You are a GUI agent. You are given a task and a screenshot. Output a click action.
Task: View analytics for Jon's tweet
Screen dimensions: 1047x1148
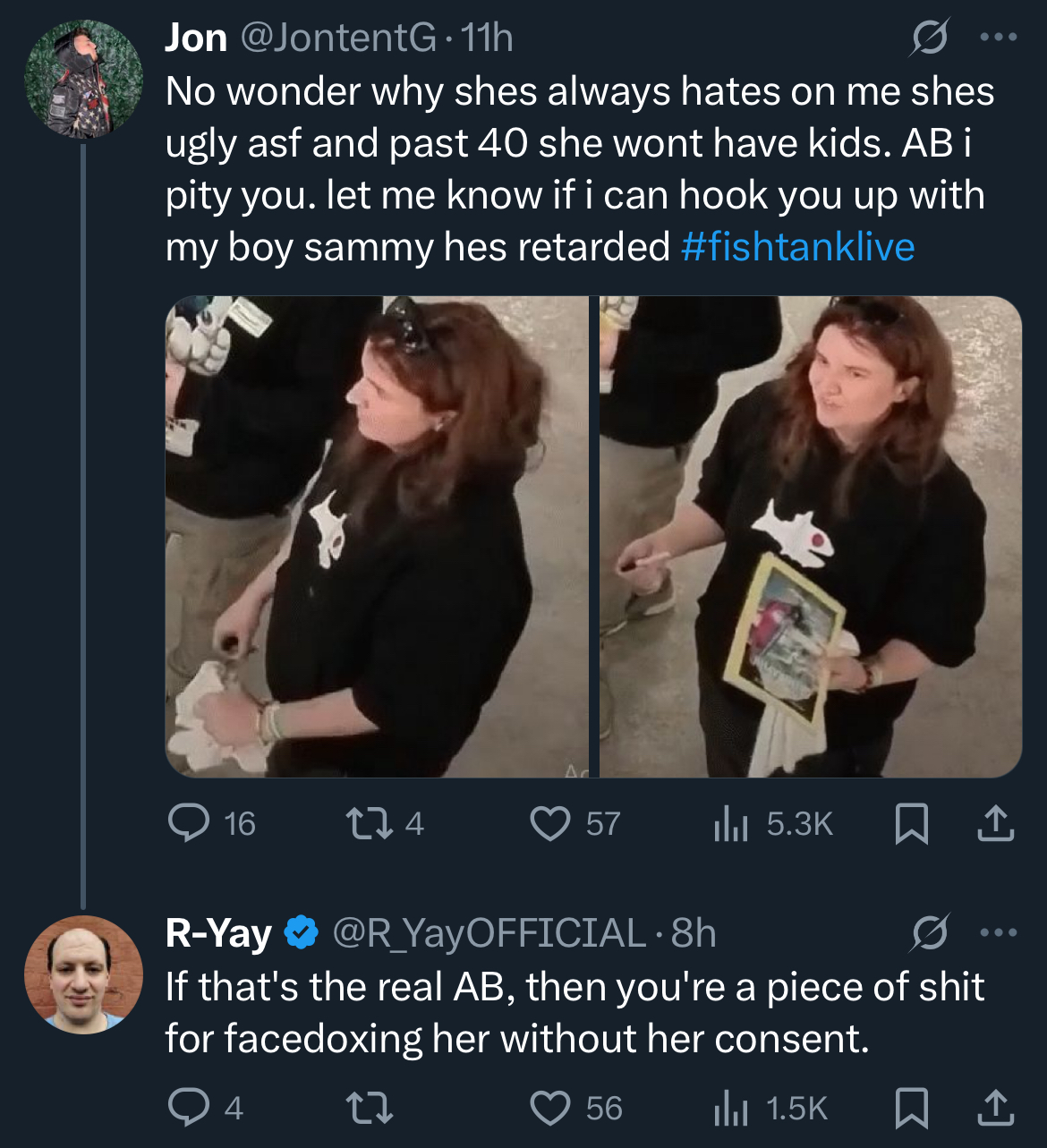730,823
